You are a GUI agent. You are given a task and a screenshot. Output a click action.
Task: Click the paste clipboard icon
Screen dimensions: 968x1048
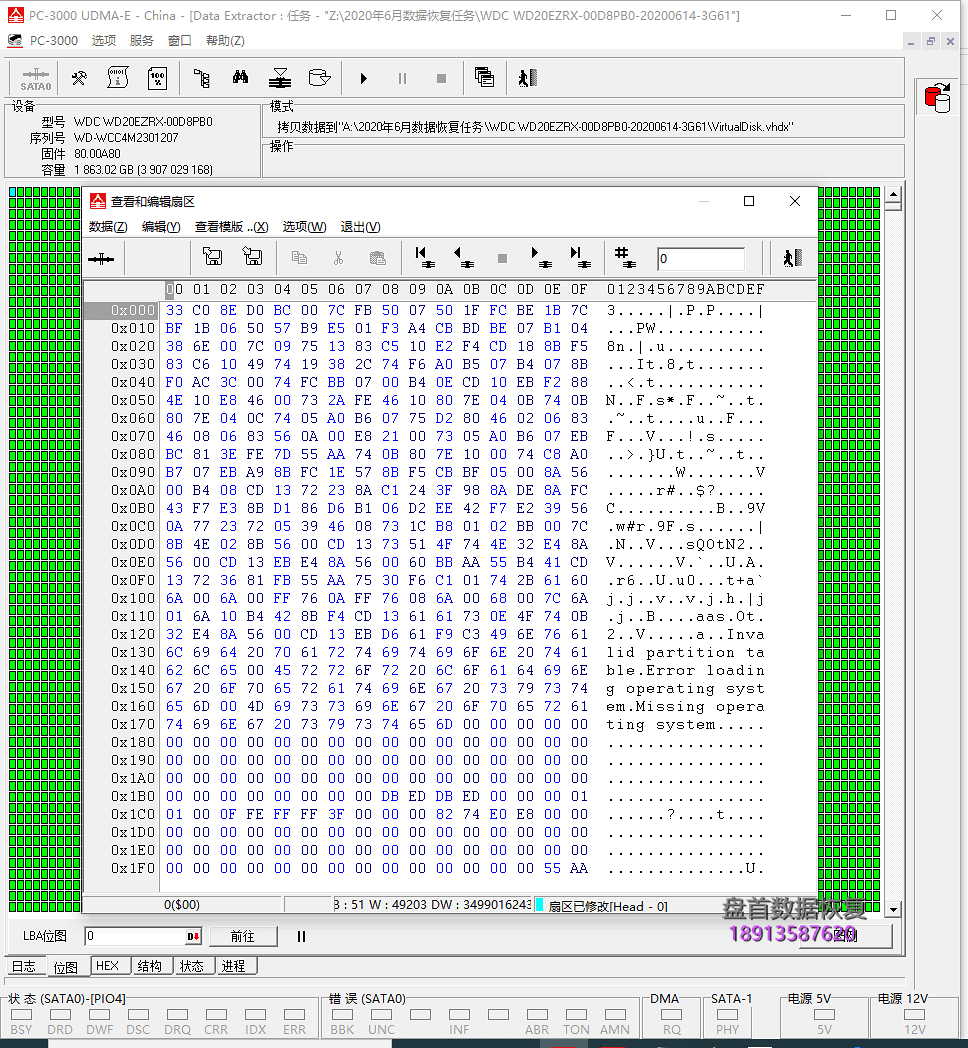(378, 258)
